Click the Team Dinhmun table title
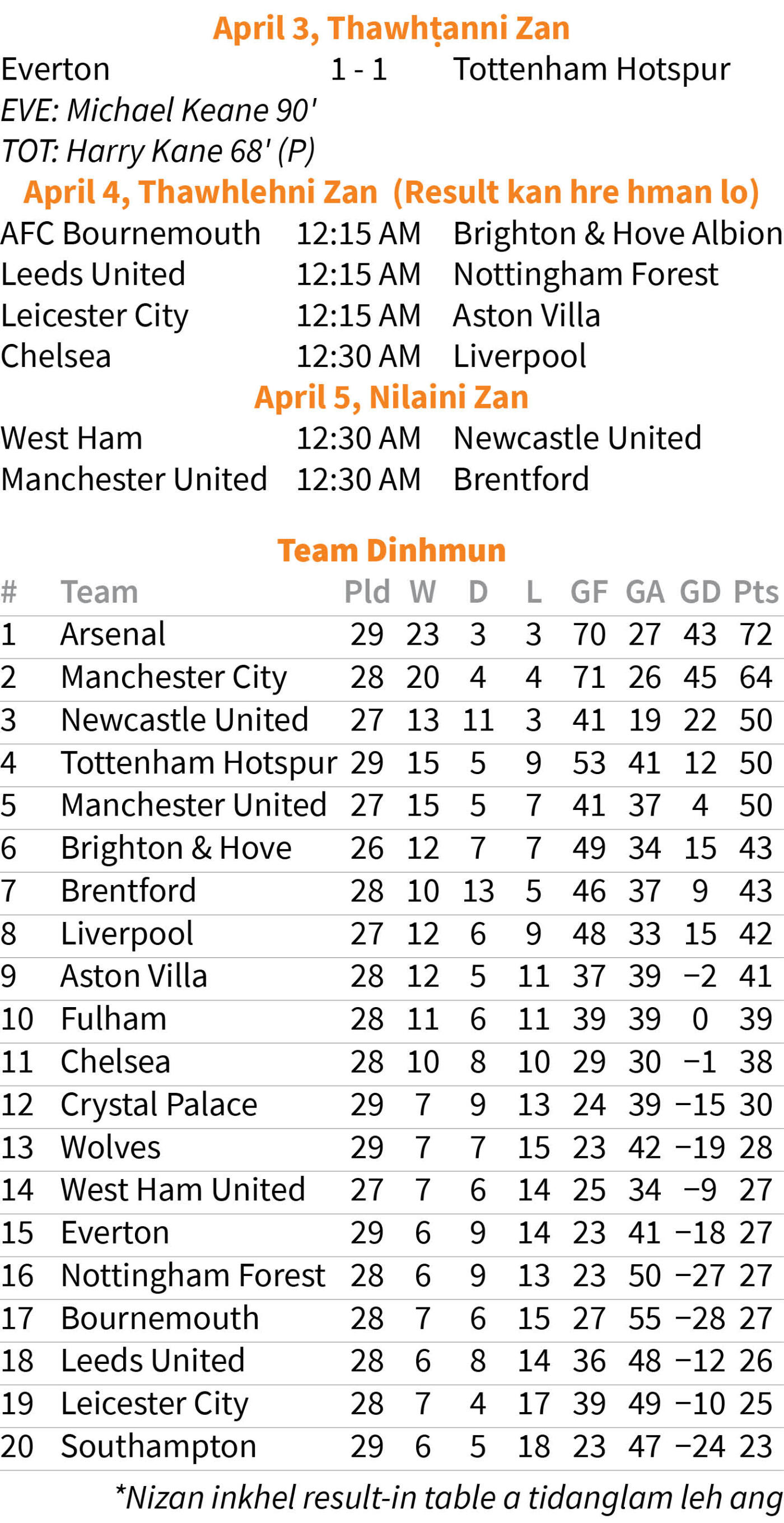This screenshot has height=1523, width=784. click(x=391, y=551)
